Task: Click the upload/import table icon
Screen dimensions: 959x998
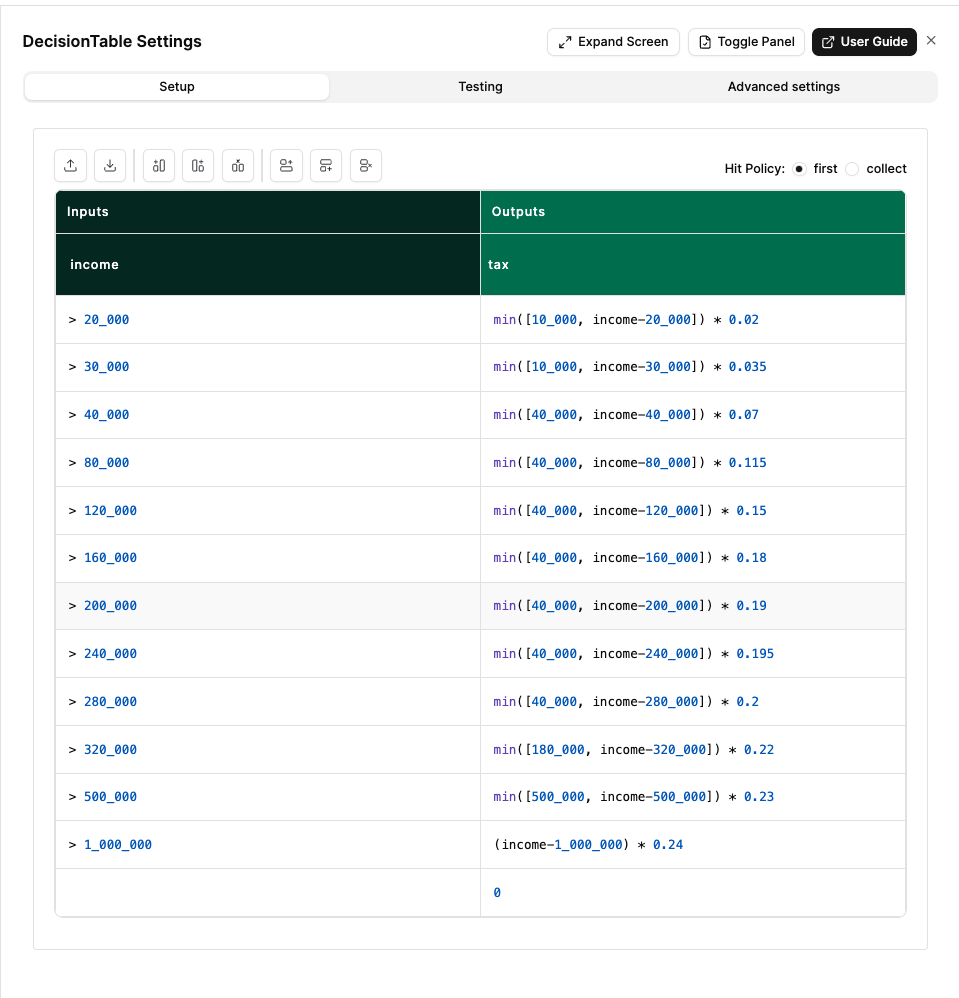Action: [x=71, y=165]
